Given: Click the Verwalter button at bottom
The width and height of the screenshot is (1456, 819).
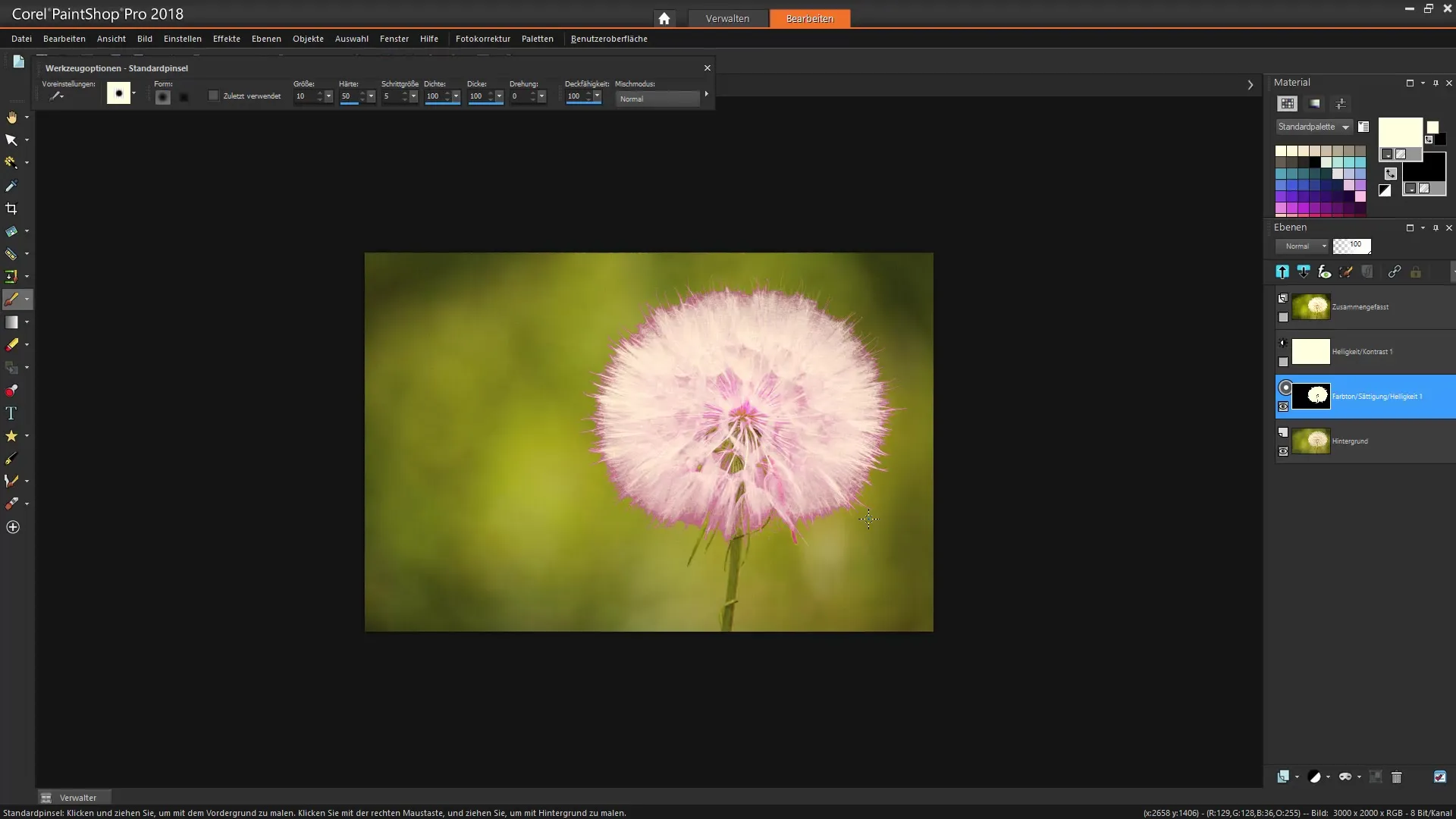Looking at the screenshot, I should click(x=74, y=798).
